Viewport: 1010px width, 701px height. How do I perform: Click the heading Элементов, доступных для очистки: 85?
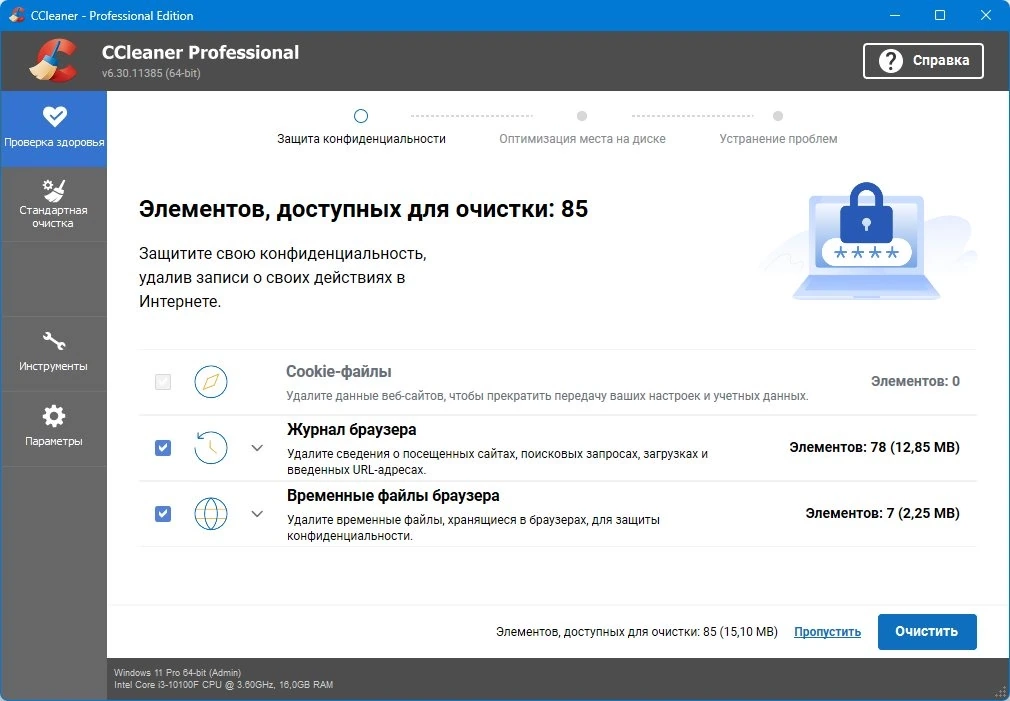[x=363, y=209]
